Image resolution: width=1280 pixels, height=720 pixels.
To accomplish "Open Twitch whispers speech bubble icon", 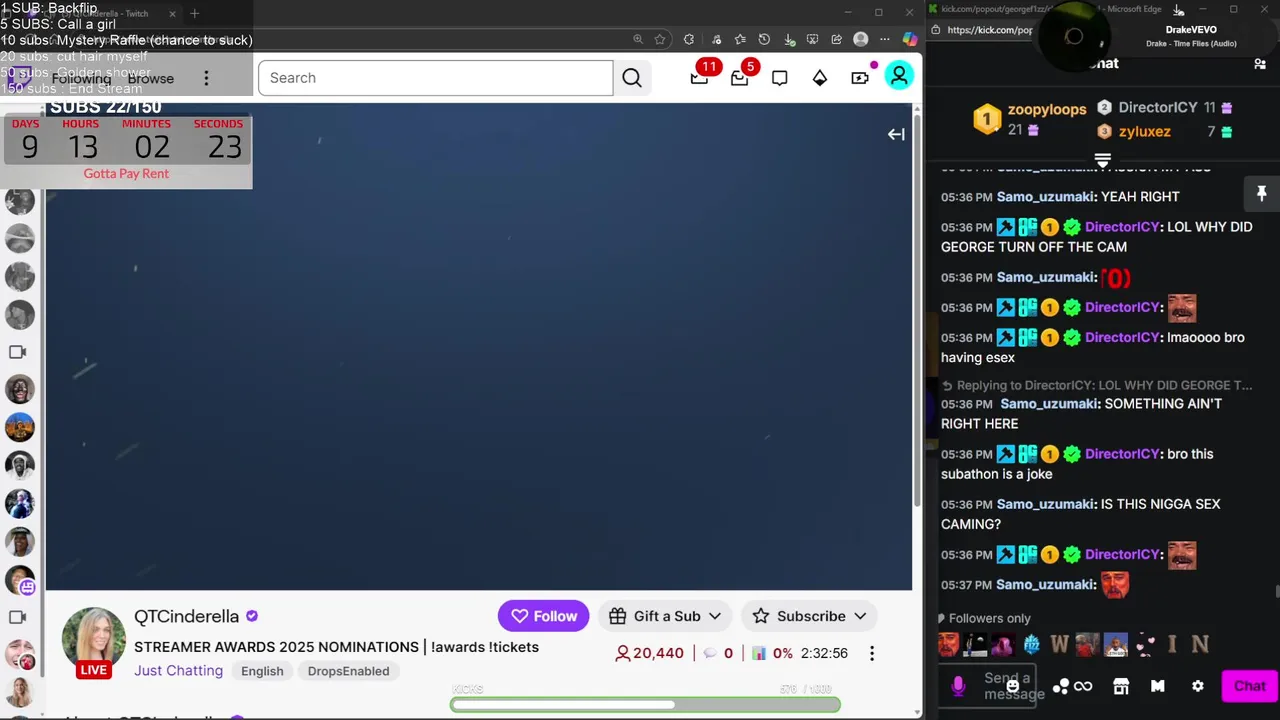I will click(780, 78).
